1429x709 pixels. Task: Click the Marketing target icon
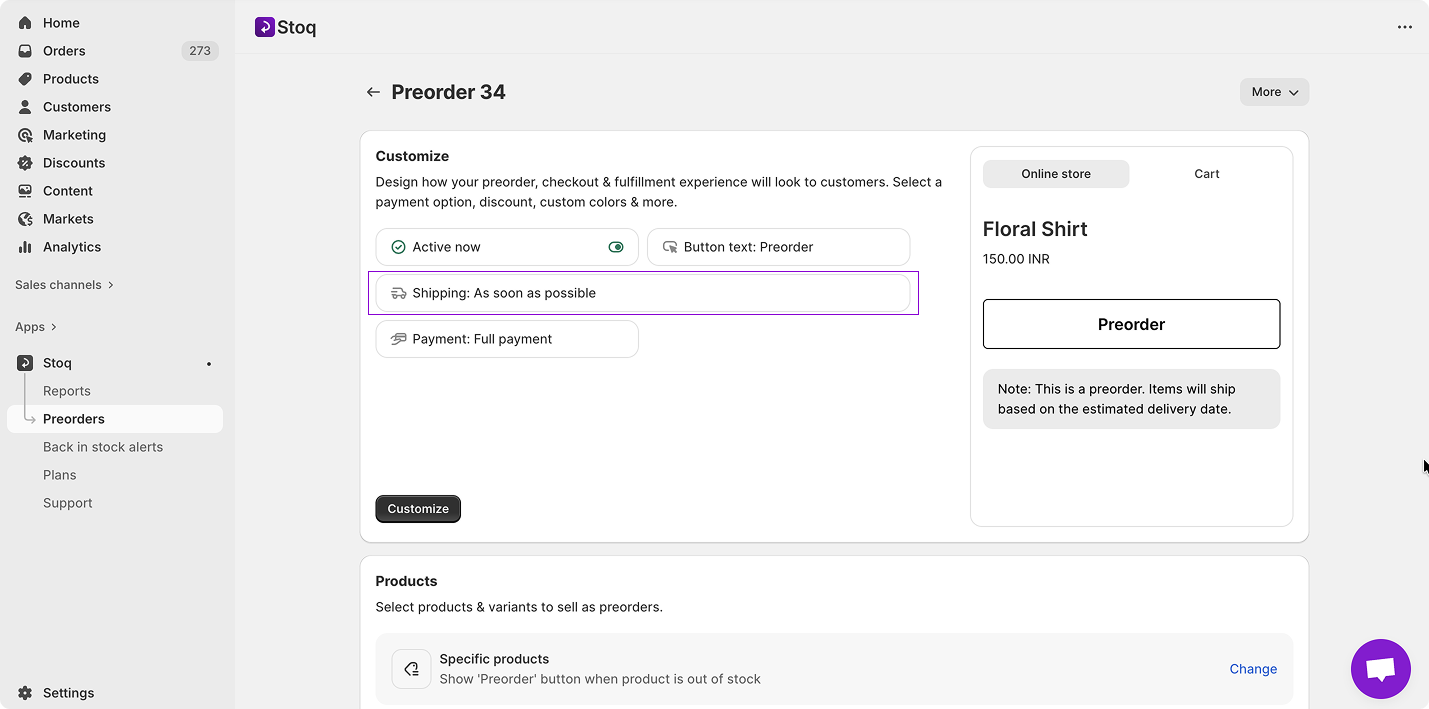click(25, 135)
